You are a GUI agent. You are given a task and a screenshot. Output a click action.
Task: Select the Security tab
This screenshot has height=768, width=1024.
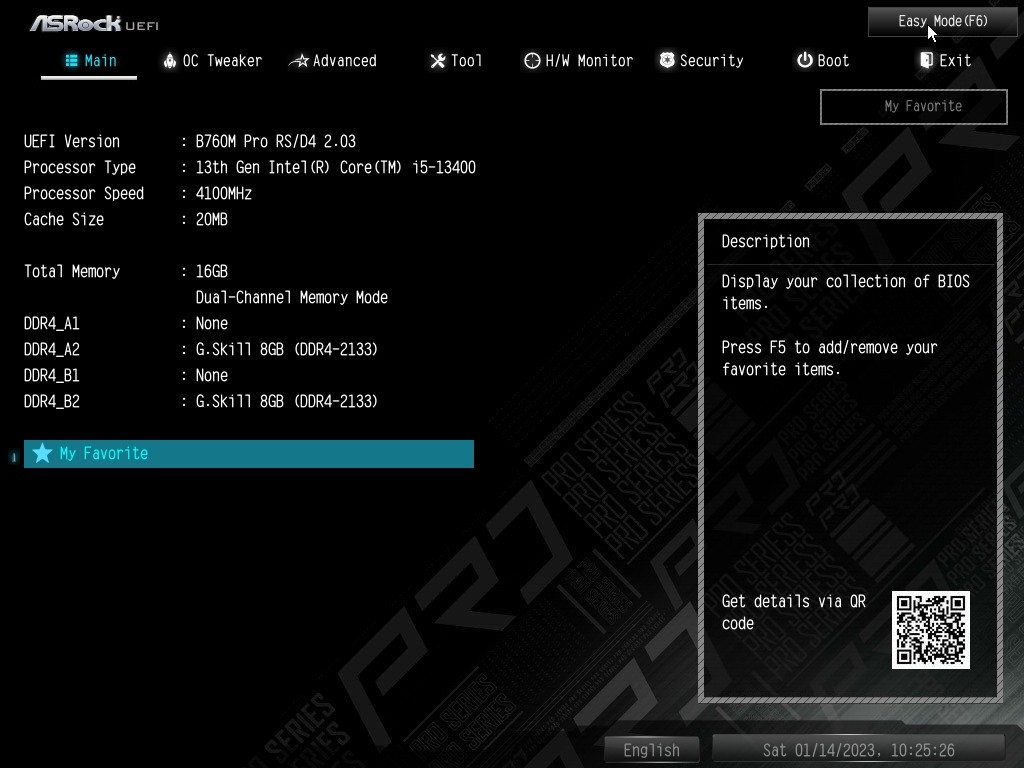pos(701,61)
